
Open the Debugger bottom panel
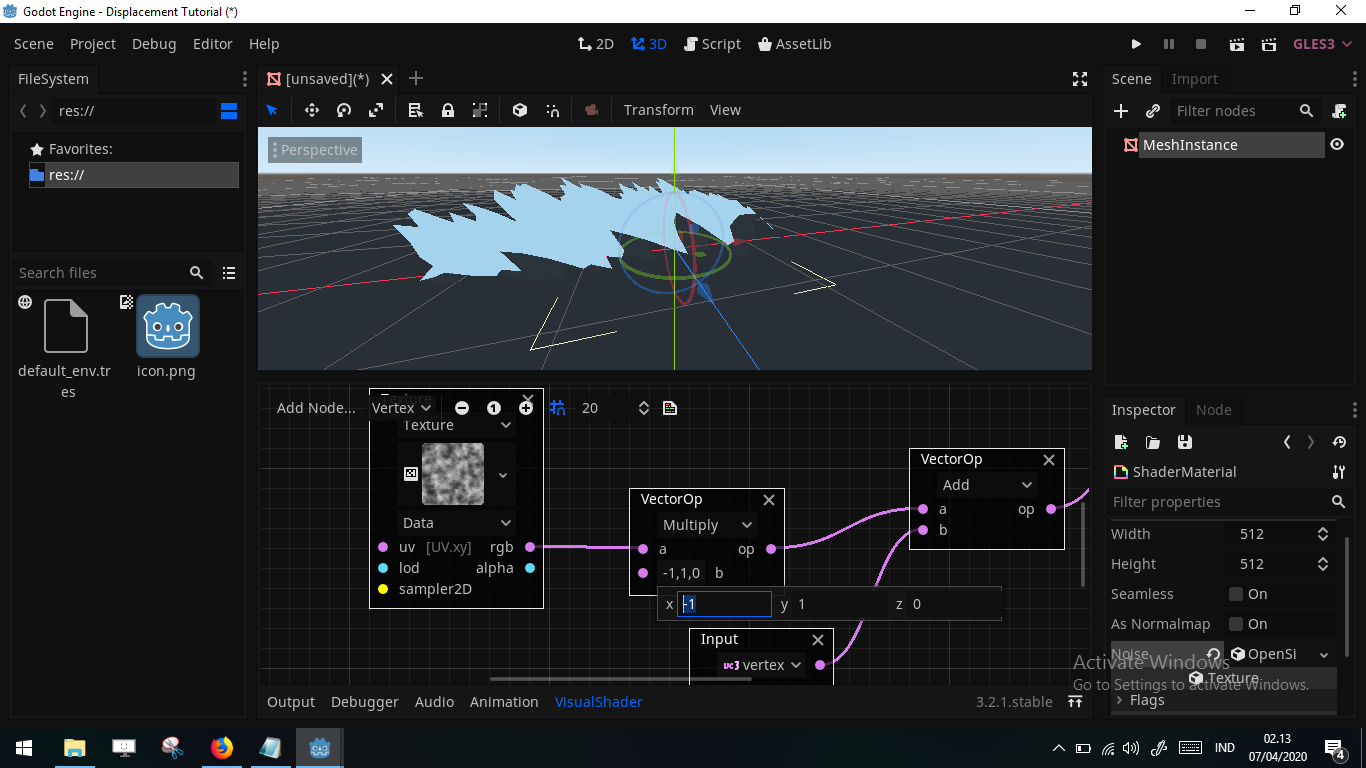(x=364, y=702)
